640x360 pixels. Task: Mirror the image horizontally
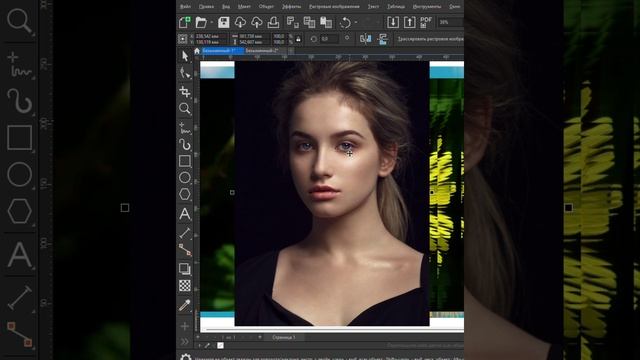pos(365,39)
